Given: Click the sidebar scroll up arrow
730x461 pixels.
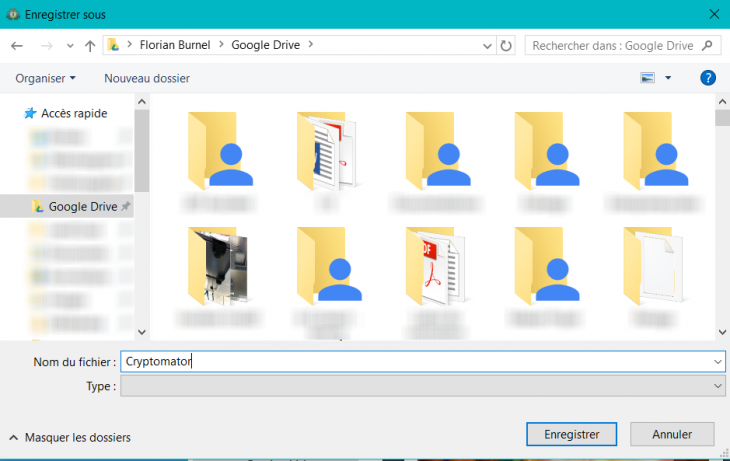Looking at the screenshot, I should (142, 102).
